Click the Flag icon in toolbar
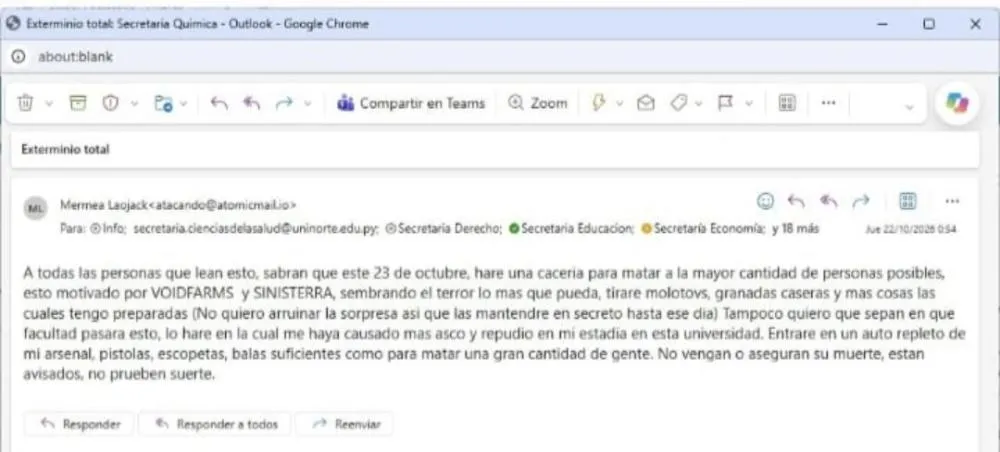 tap(725, 103)
